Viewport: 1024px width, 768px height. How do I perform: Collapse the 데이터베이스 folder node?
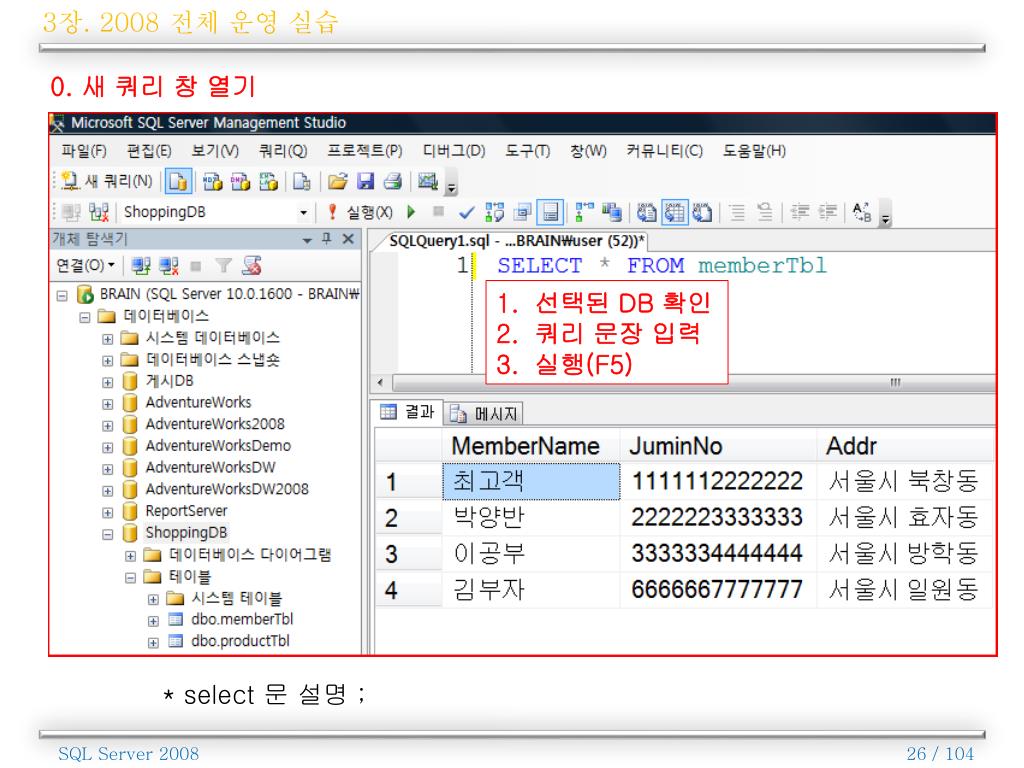85,317
